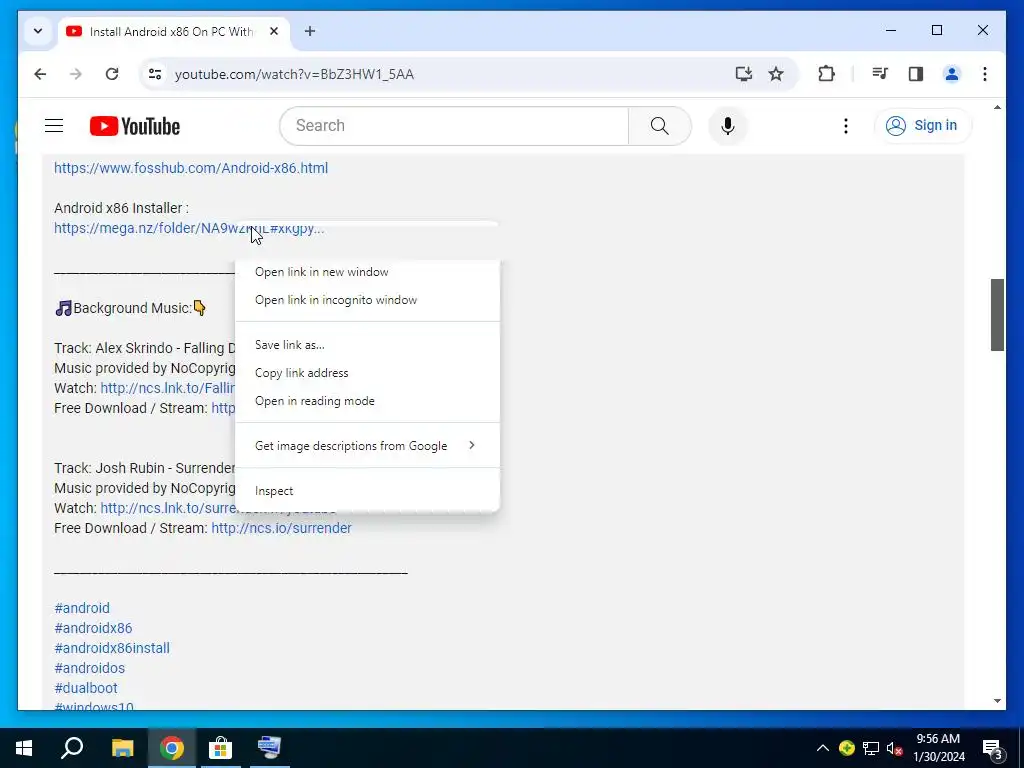This screenshot has width=1024, height=768.
Task: Click the #androidx86install hashtag
Action: [112, 648]
